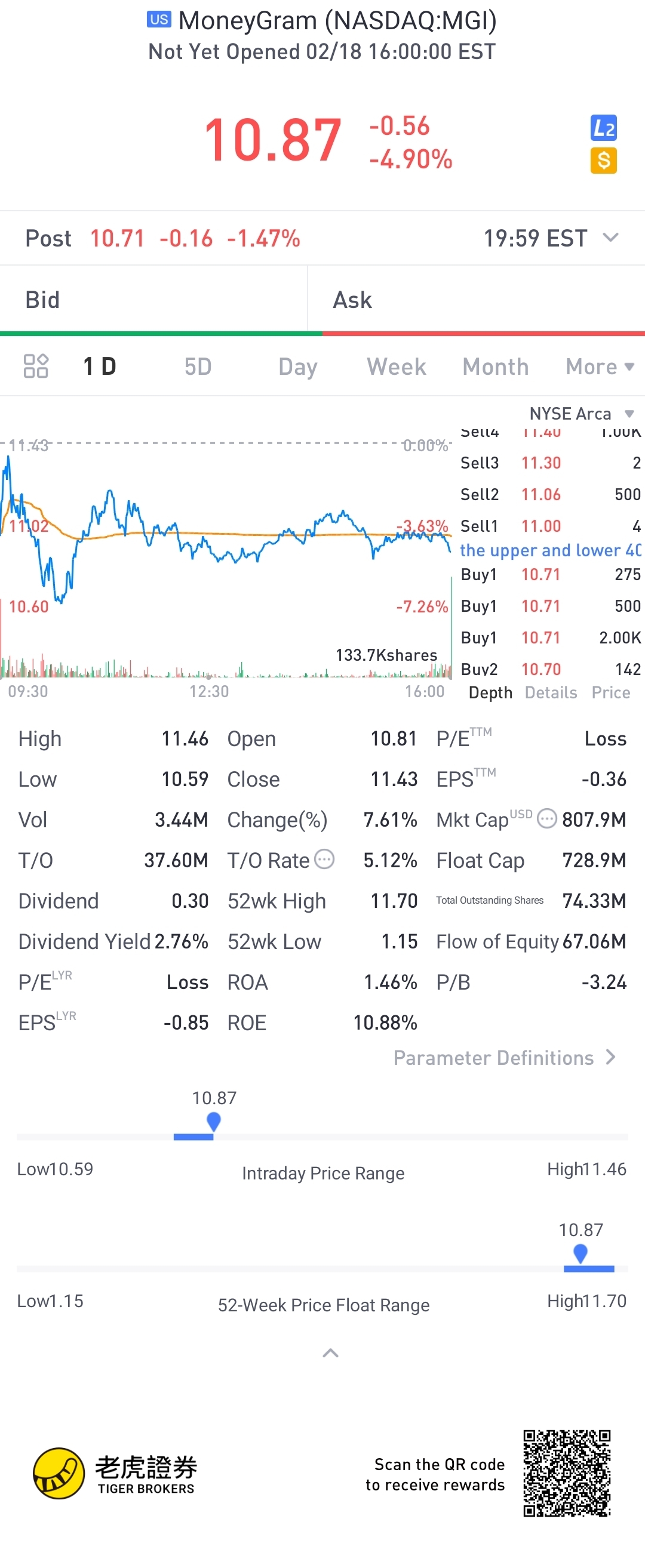Screen dimensions: 645x1568
Task: Tap the info icon beside Mkt Cap
Action: pyautogui.click(x=547, y=819)
